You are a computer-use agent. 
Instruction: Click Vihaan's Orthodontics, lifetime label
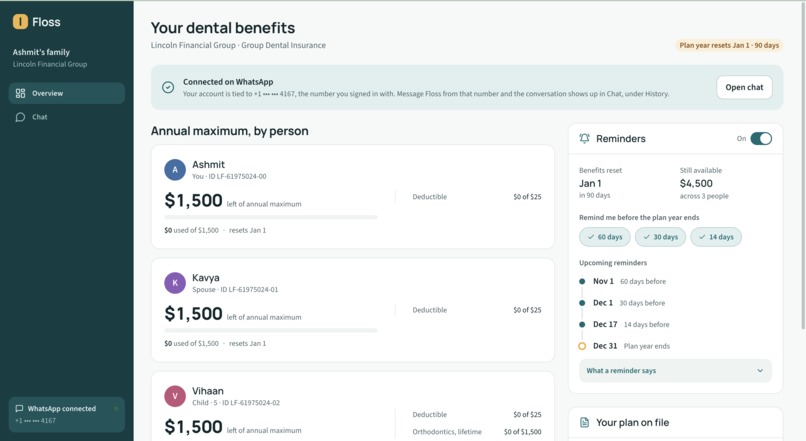tap(447, 432)
